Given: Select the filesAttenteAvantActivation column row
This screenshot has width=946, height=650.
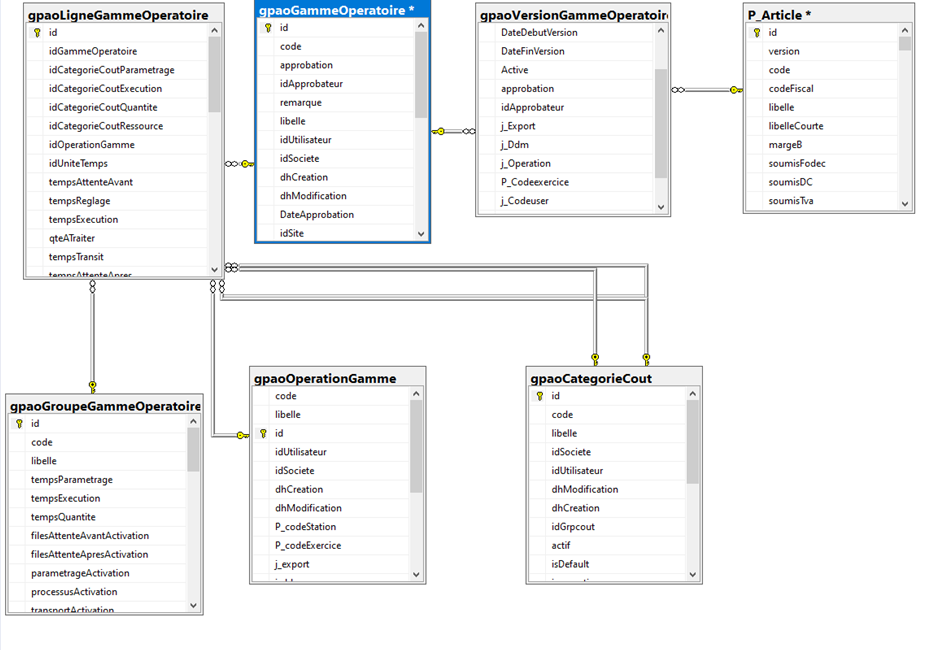Looking at the screenshot, I should coord(89,536).
